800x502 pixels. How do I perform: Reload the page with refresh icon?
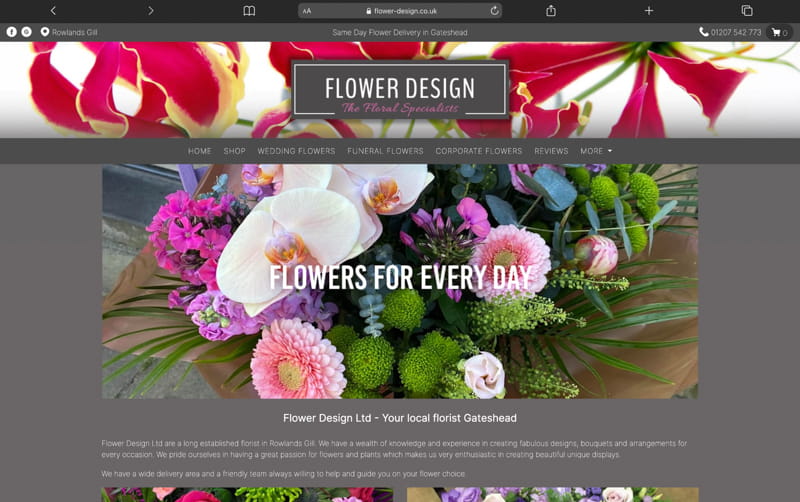(494, 11)
